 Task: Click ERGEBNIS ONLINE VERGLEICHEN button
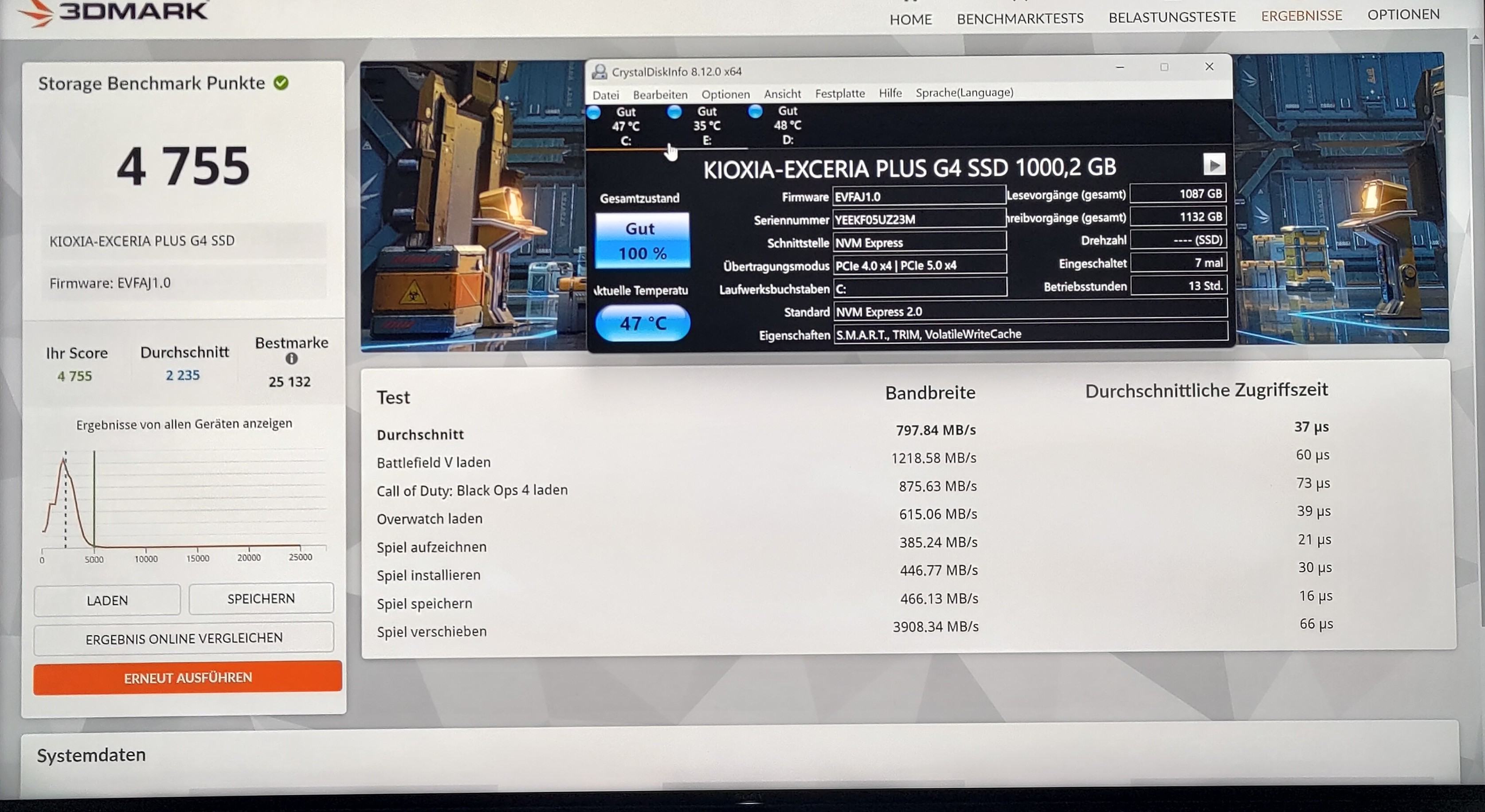point(184,639)
